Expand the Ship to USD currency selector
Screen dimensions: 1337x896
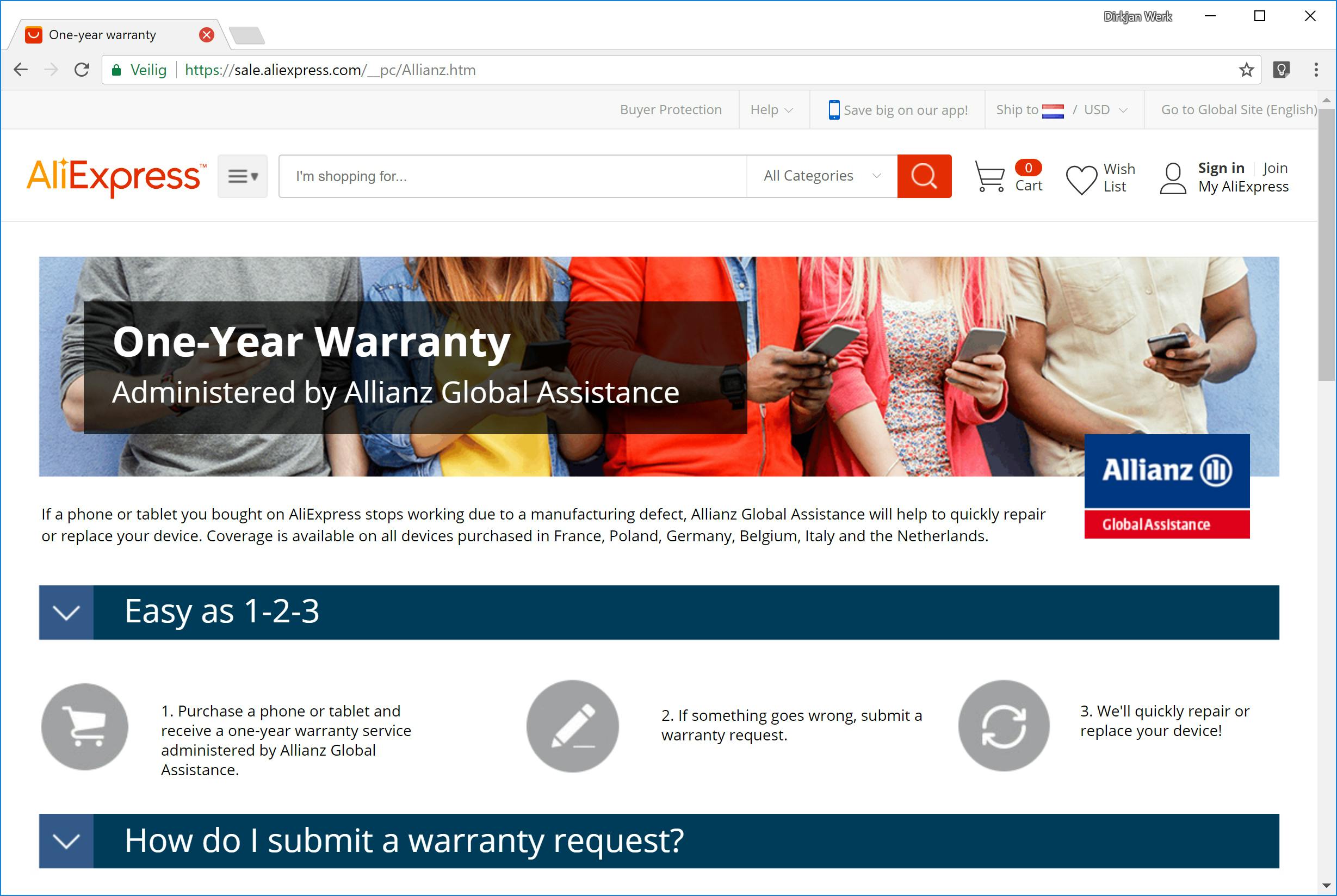click(x=1062, y=110)
